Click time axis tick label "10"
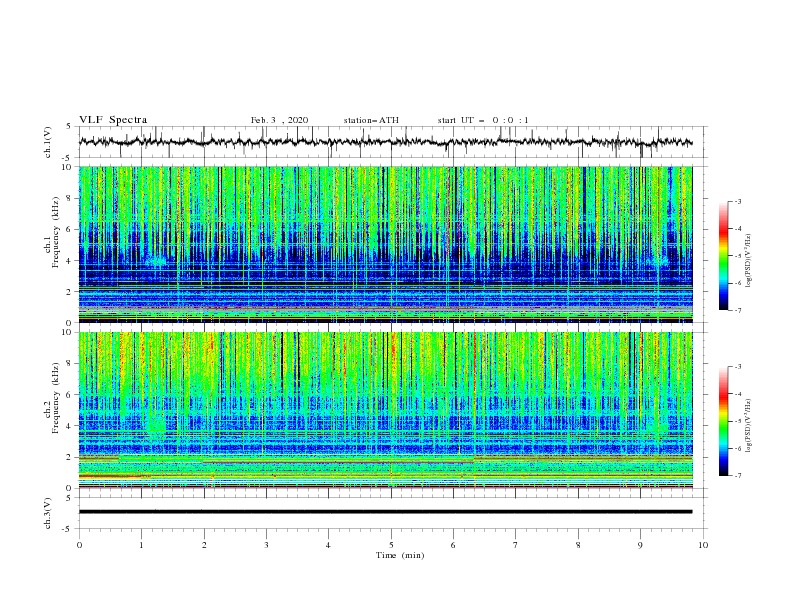This screenshot has width=792, height=612. click(703, 545)
